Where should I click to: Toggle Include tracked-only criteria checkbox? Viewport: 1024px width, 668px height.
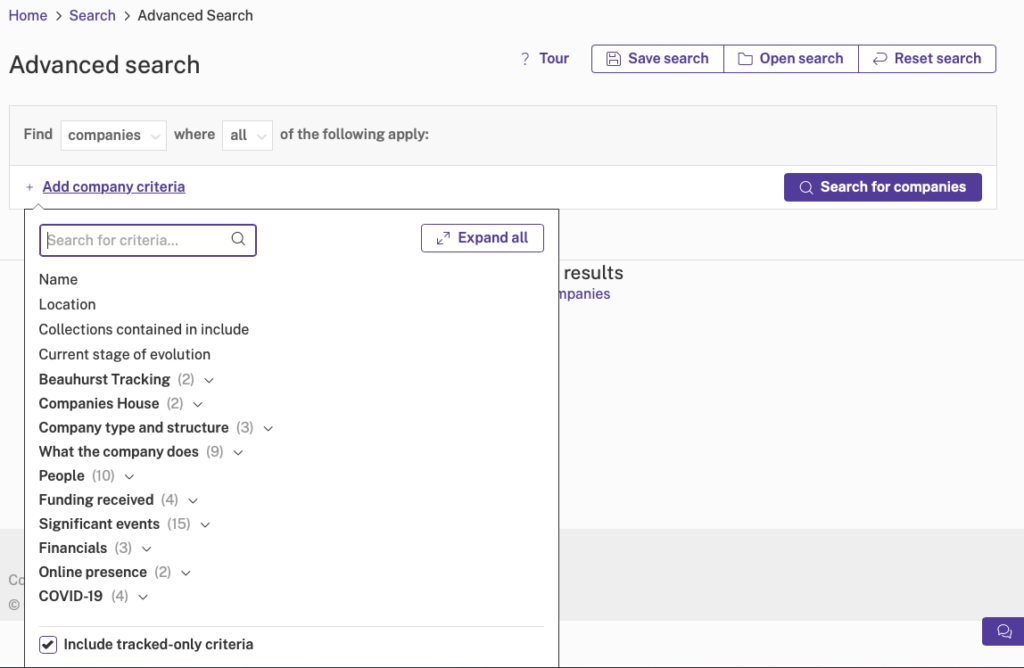(x=48, y=644)
